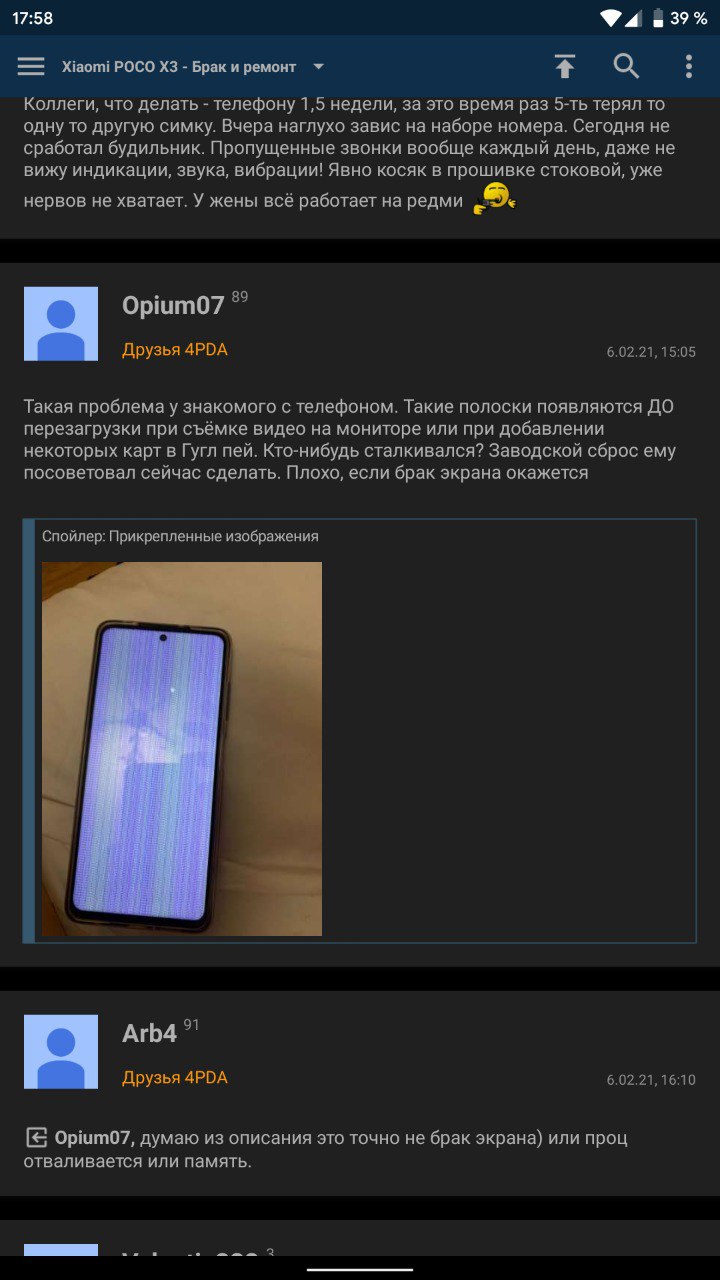Tap the scroll-to-top arrow icon

click(x=565, y=67)
